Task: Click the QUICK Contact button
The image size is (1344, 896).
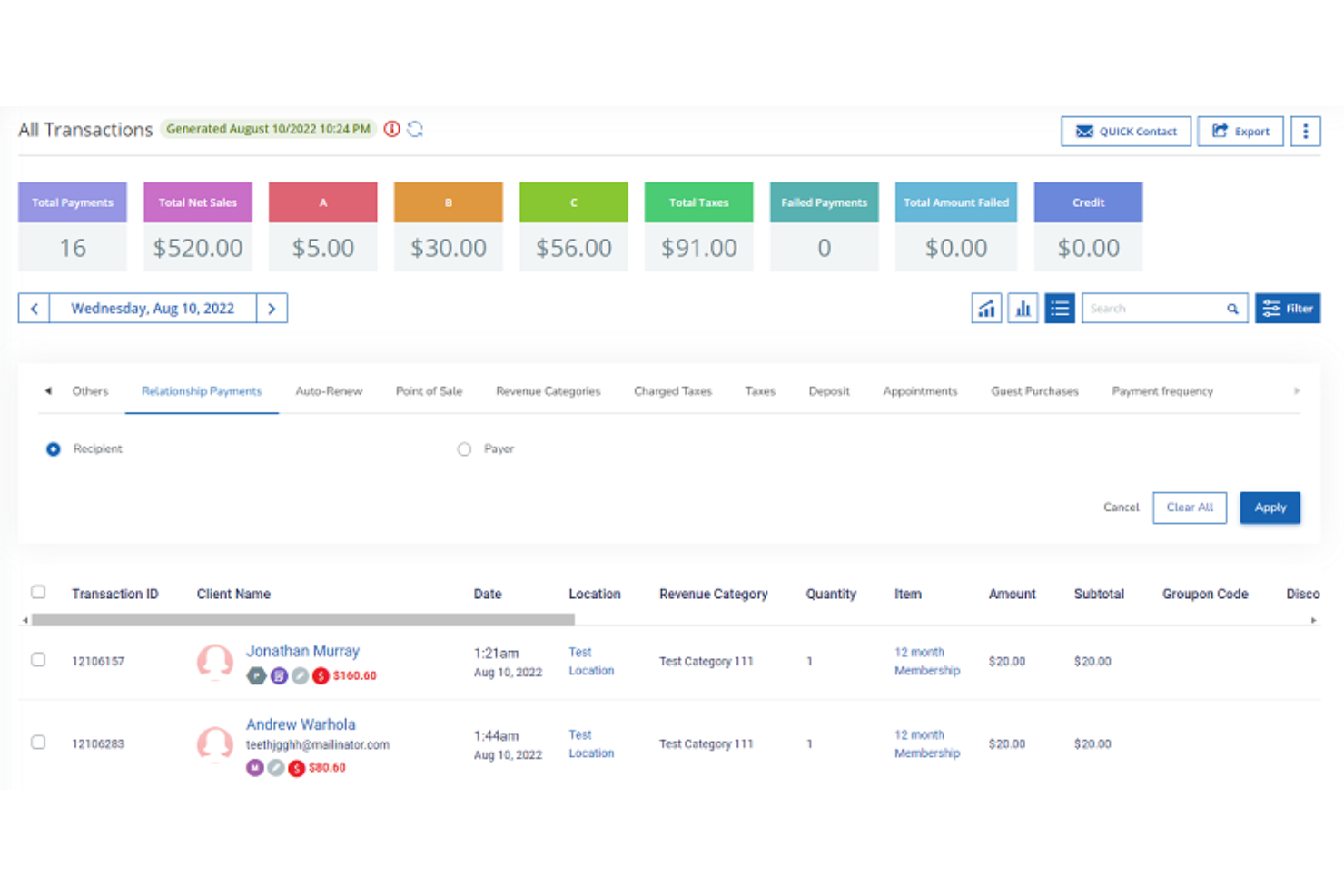Action: pos(1126,132)
